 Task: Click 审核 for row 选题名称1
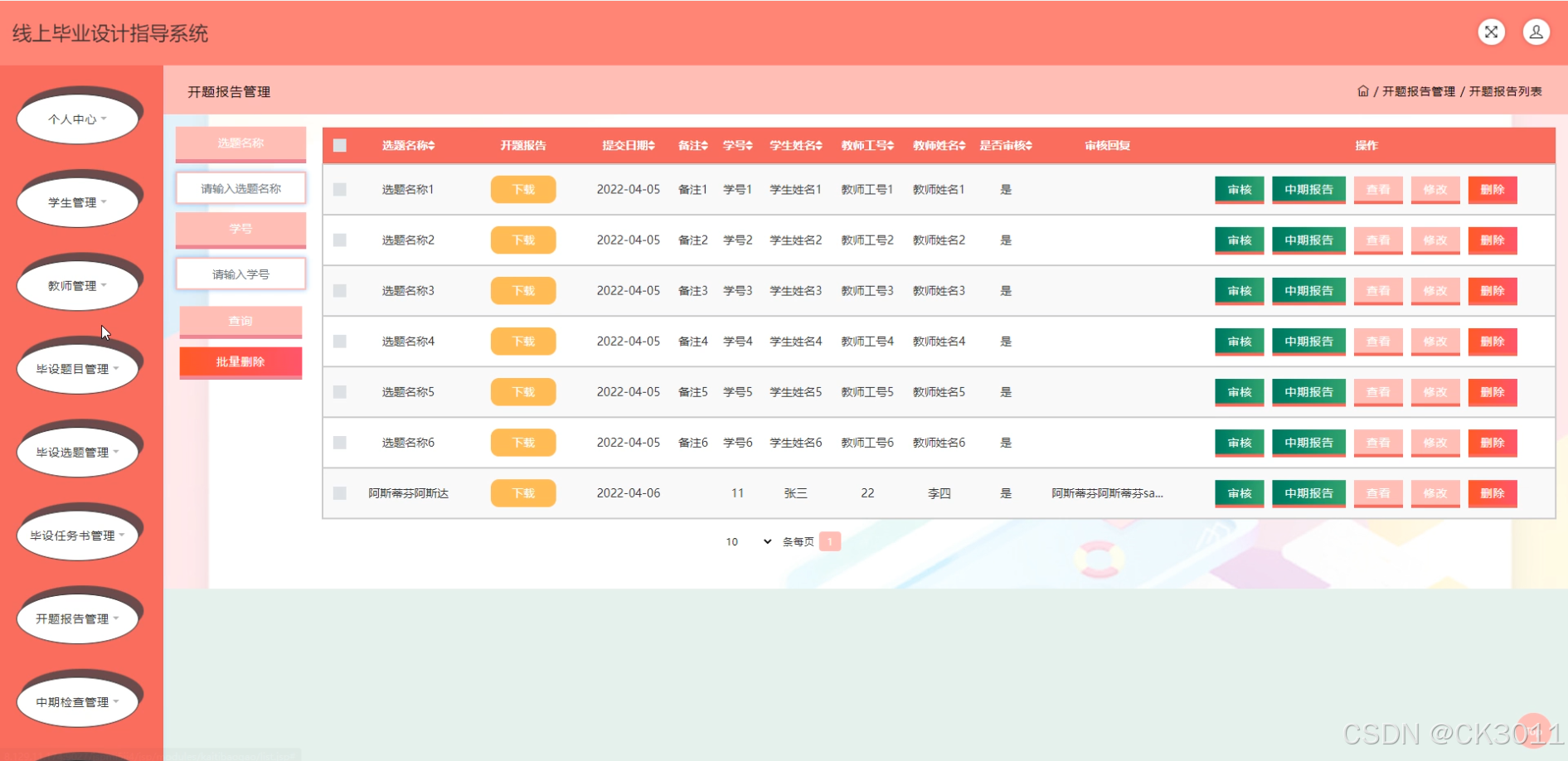pos(1240,190)
